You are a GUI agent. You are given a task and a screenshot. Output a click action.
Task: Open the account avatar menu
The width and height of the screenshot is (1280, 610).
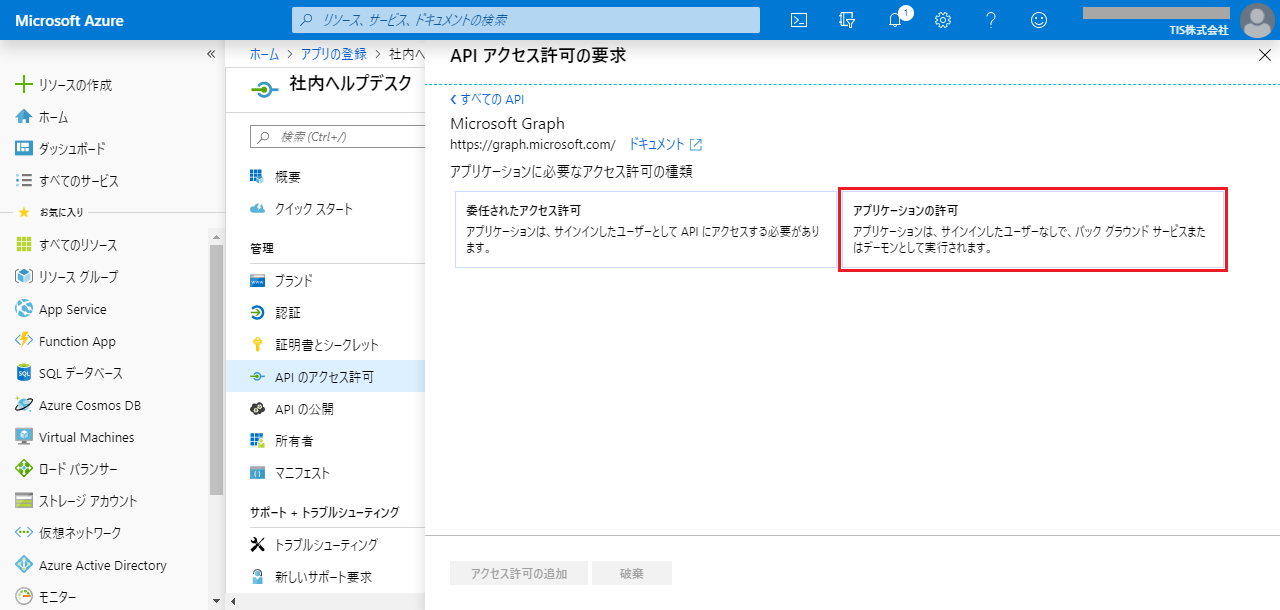tap(1257, 20)
